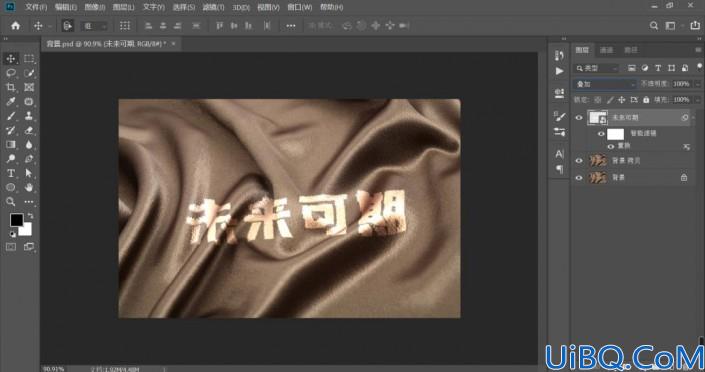Open the Actions panel play icon
Image resolution: width=705 pixels, height=372 pixels.
[x=559, y=71]
